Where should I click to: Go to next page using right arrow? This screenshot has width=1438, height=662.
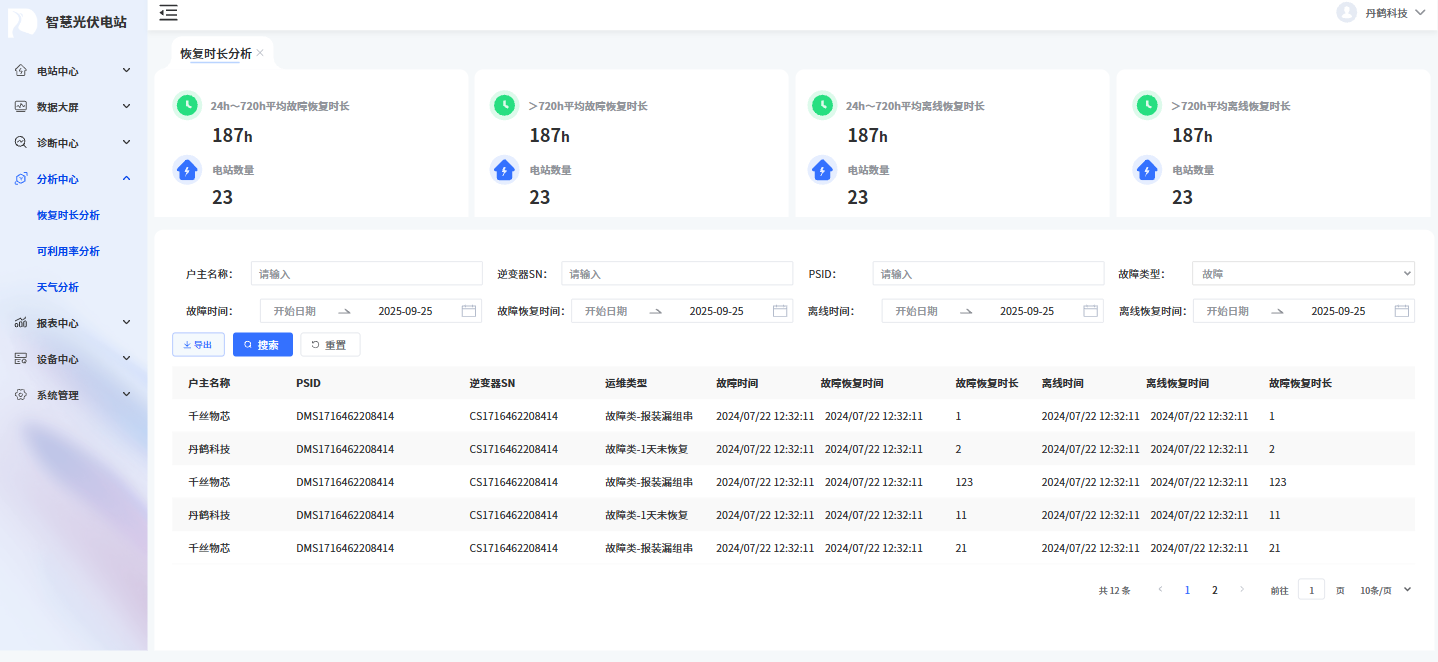(x=1242, y=590)
